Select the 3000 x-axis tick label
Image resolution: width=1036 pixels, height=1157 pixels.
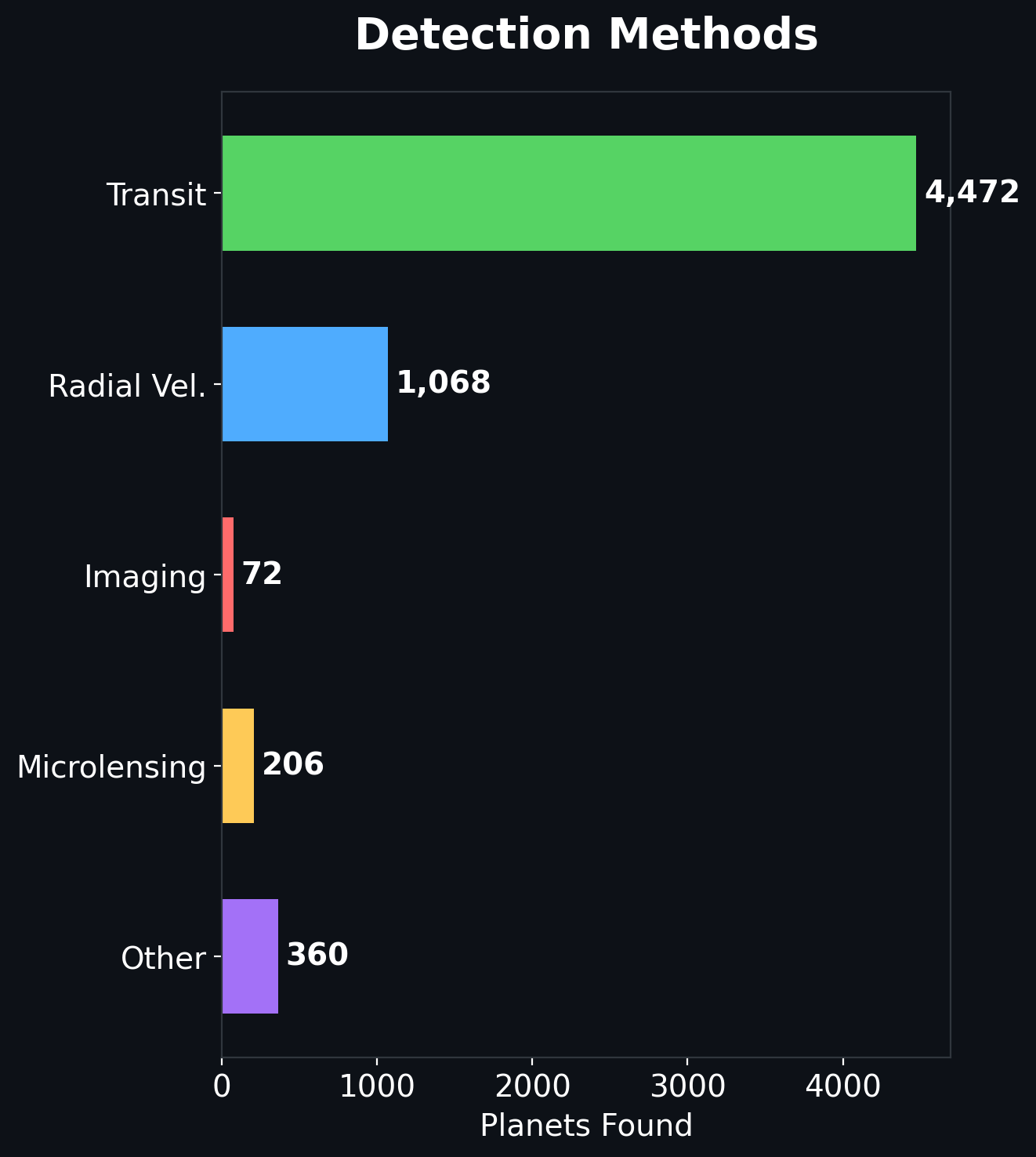(687, 1086)
